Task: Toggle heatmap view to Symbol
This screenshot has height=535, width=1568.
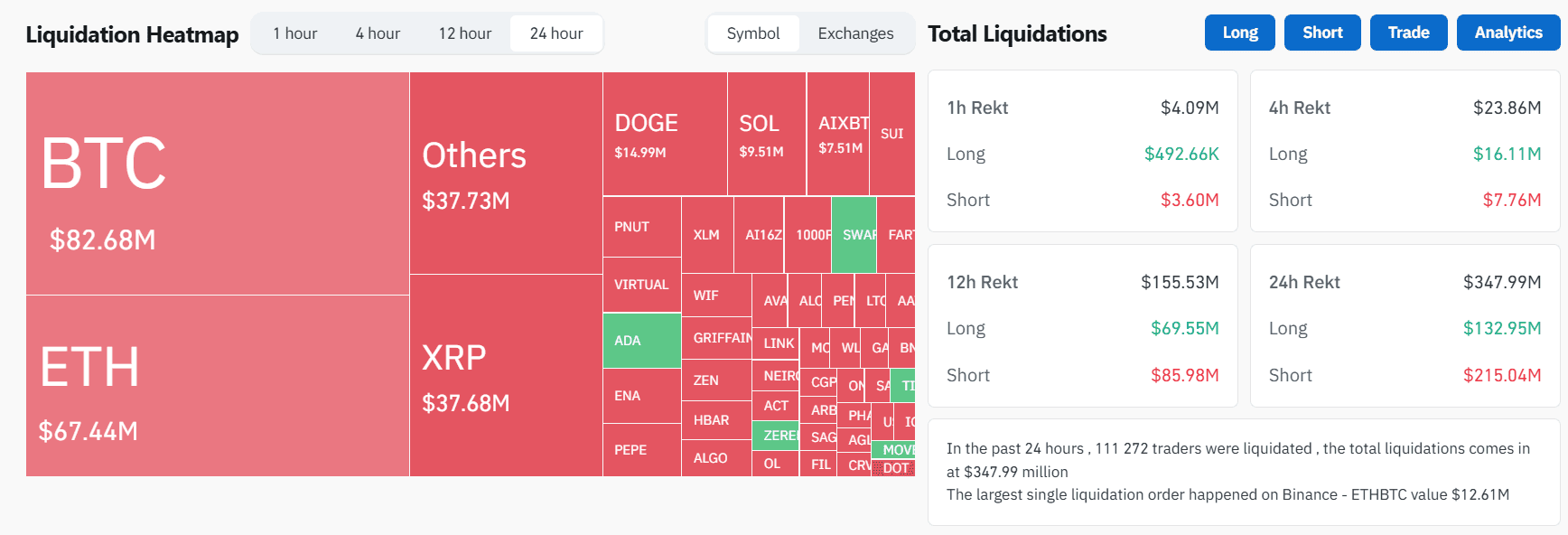Action: click(x=753, y=33)
